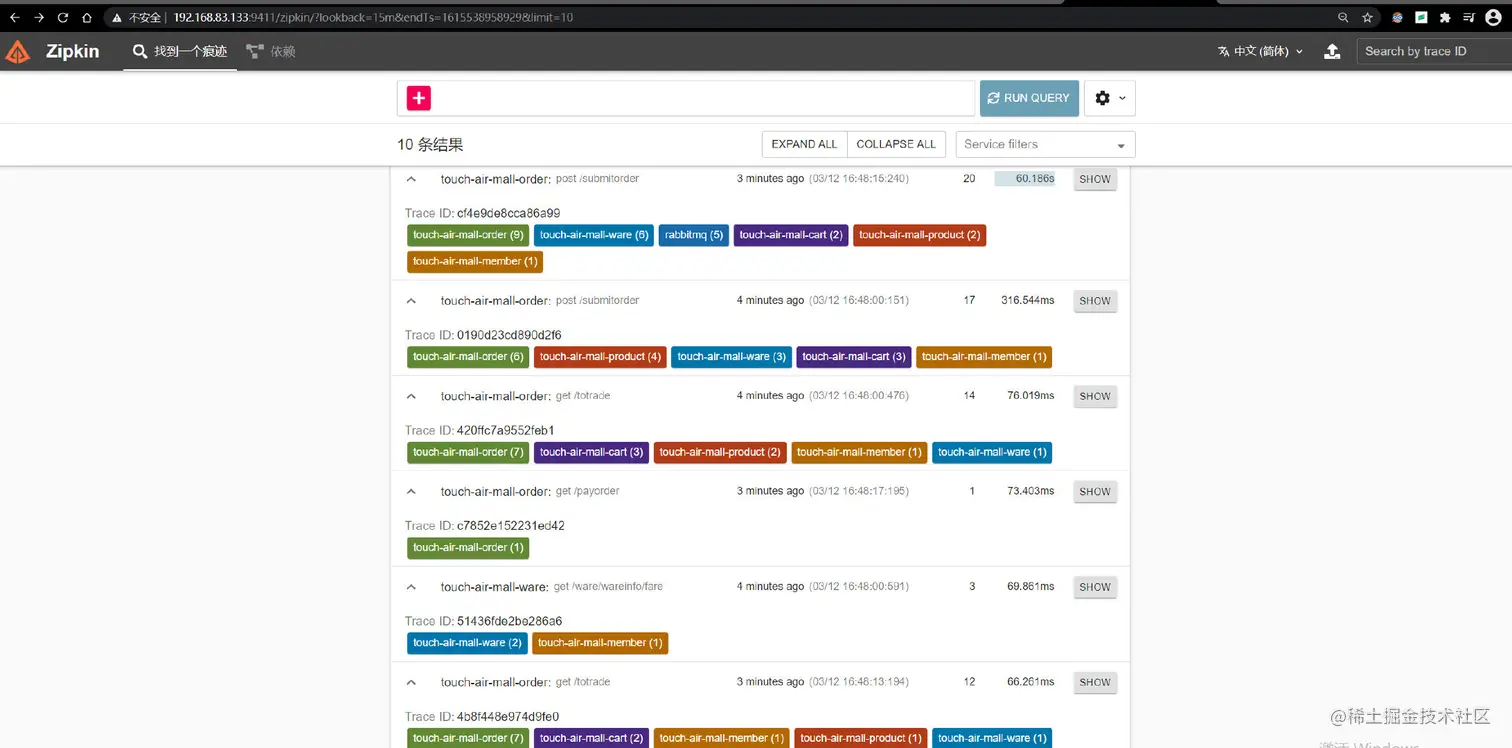Collapse trace cf4e9de8cca86a99 with its chevron
Image resolution: width=1512 pixels, height=748 pixels.
tap(410, 179)
